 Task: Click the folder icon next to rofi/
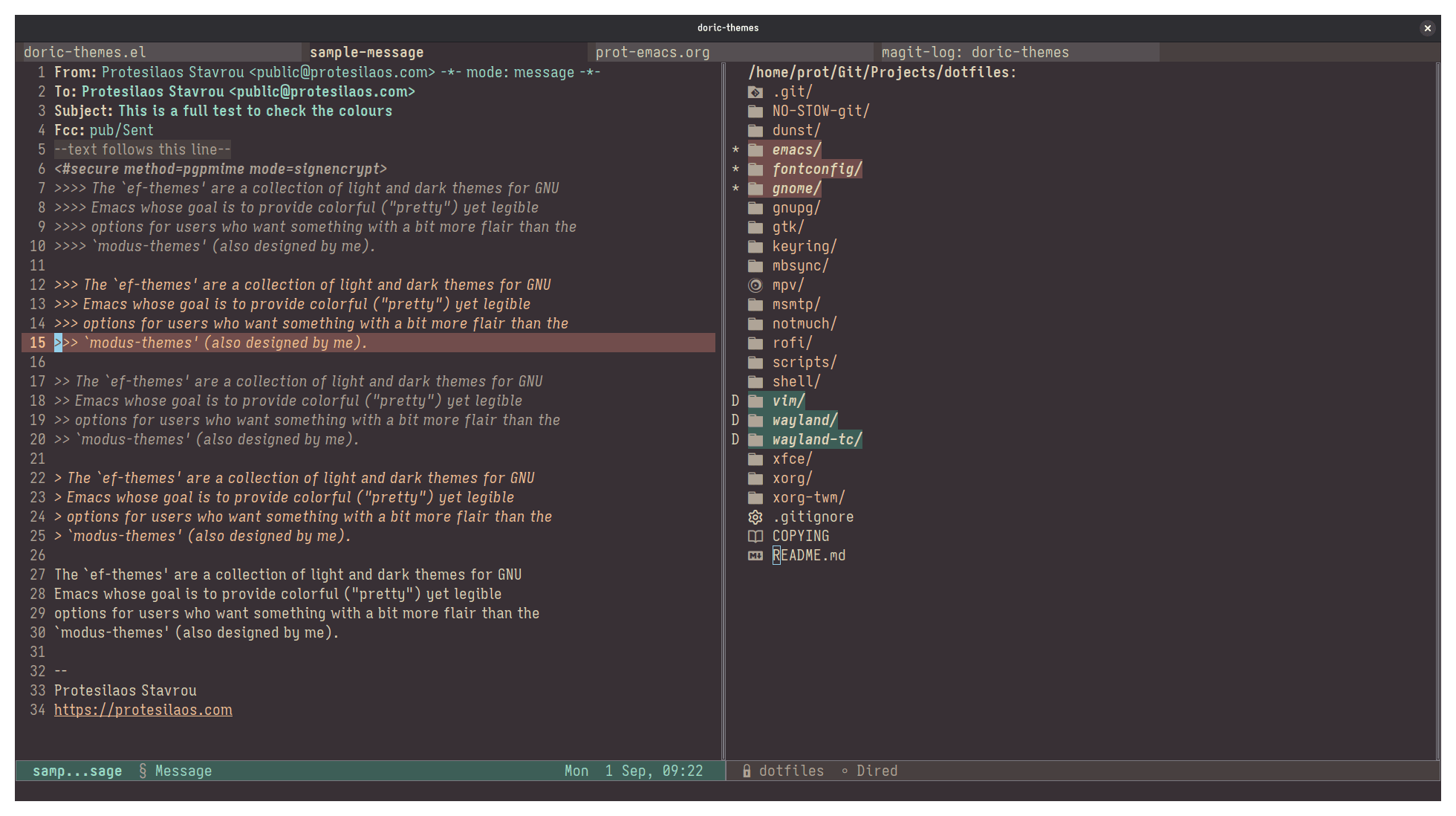click(x=755, y=343)
